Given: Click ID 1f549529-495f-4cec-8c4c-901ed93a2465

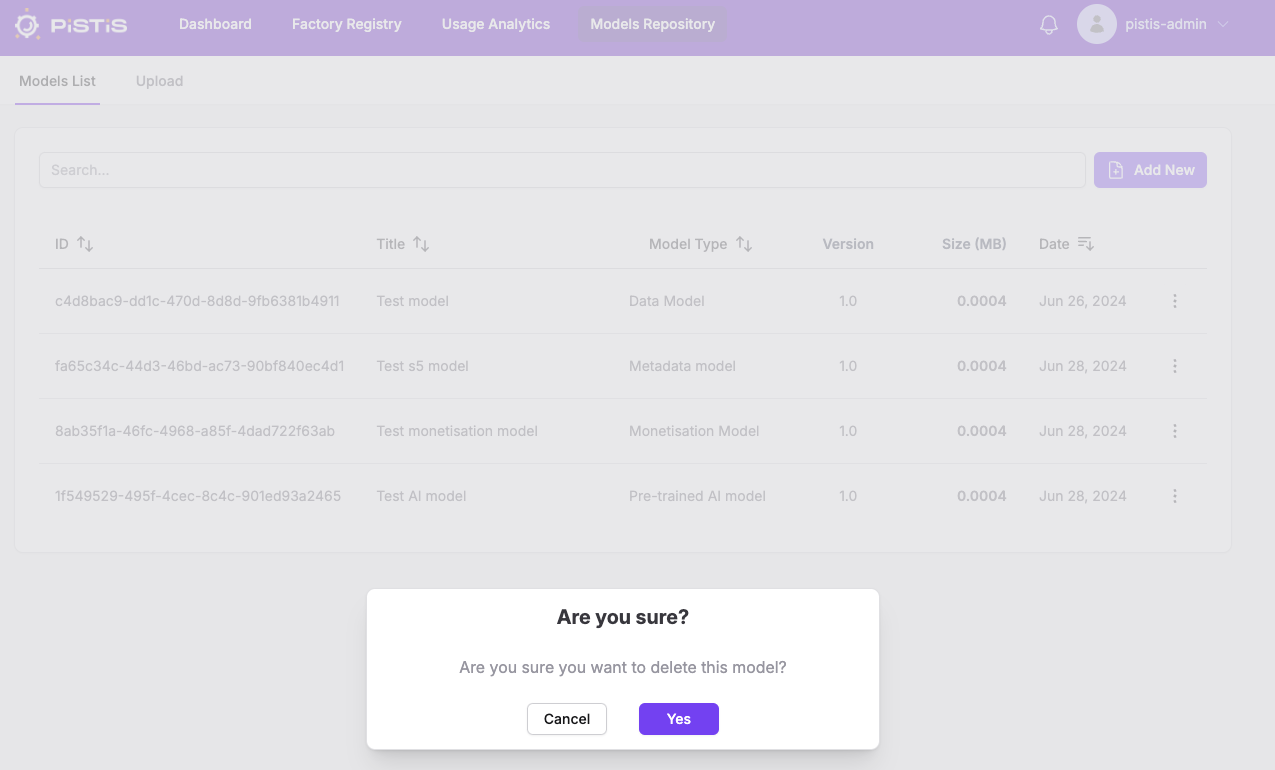Looking at the screenshot, I should [198, 496].
